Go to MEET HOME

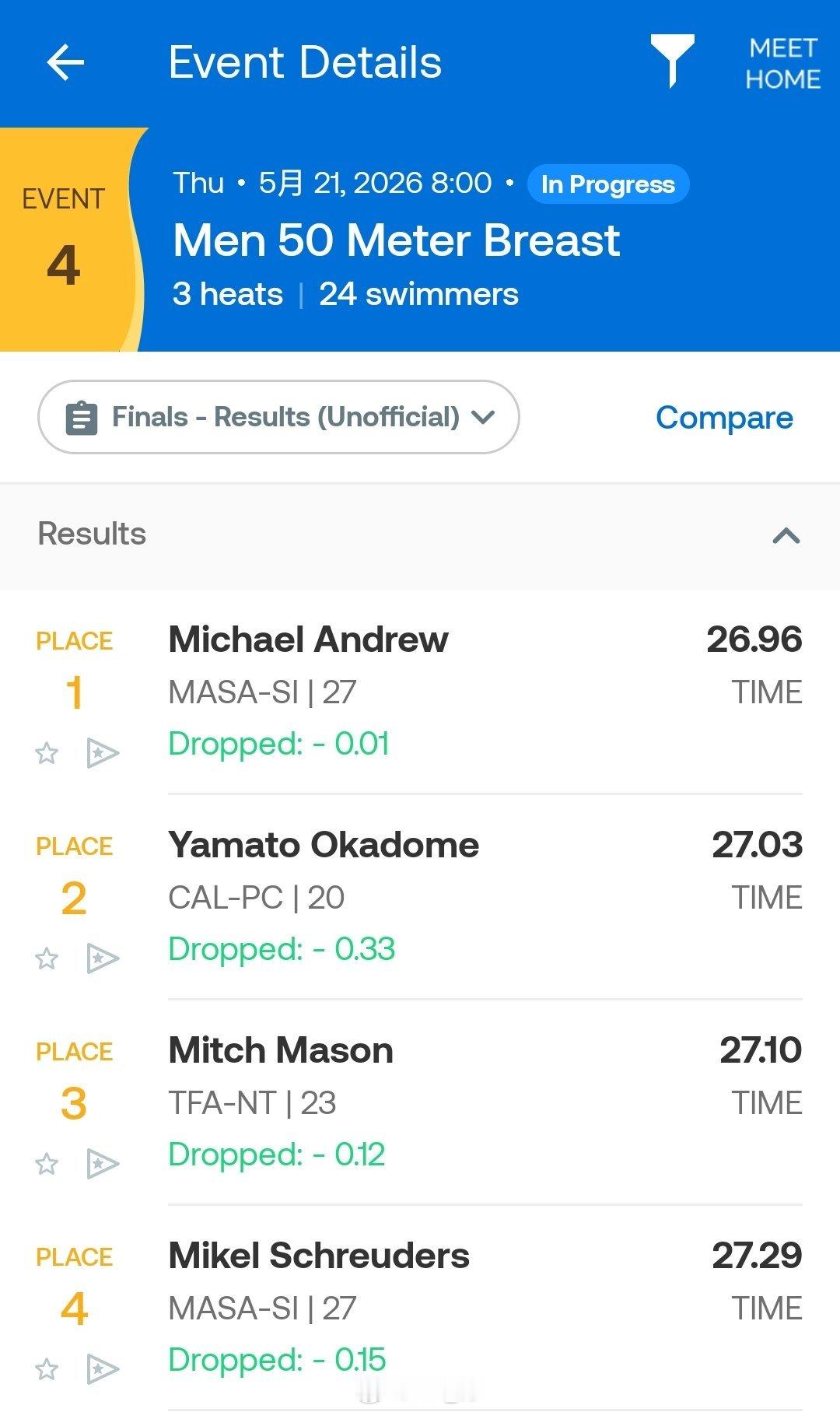pyautogui.click(x=782, y=64)
